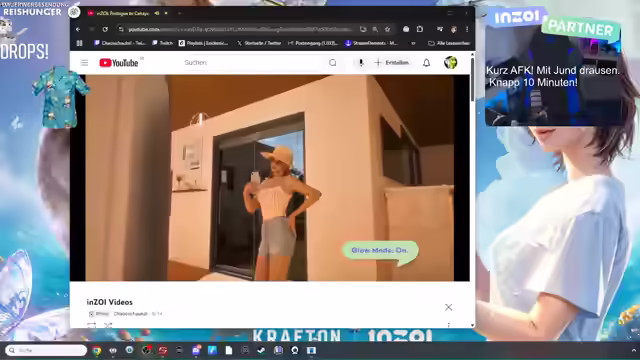The height and width of the screenshot is (360, 640).
Task: Open the white document icon on taskbar
Action: [x=229, y=350]
